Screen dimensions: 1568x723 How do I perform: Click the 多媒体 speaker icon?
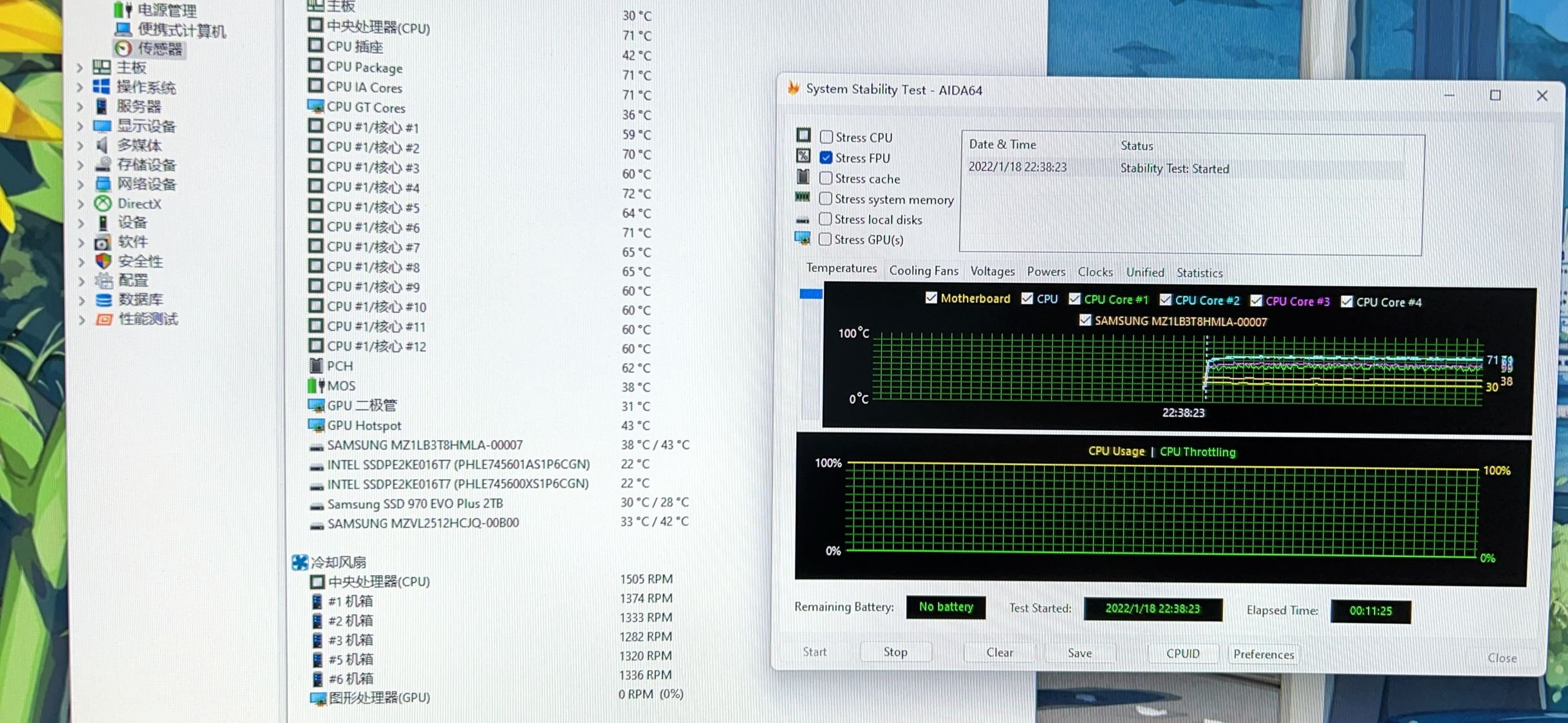tap(102, 145)
